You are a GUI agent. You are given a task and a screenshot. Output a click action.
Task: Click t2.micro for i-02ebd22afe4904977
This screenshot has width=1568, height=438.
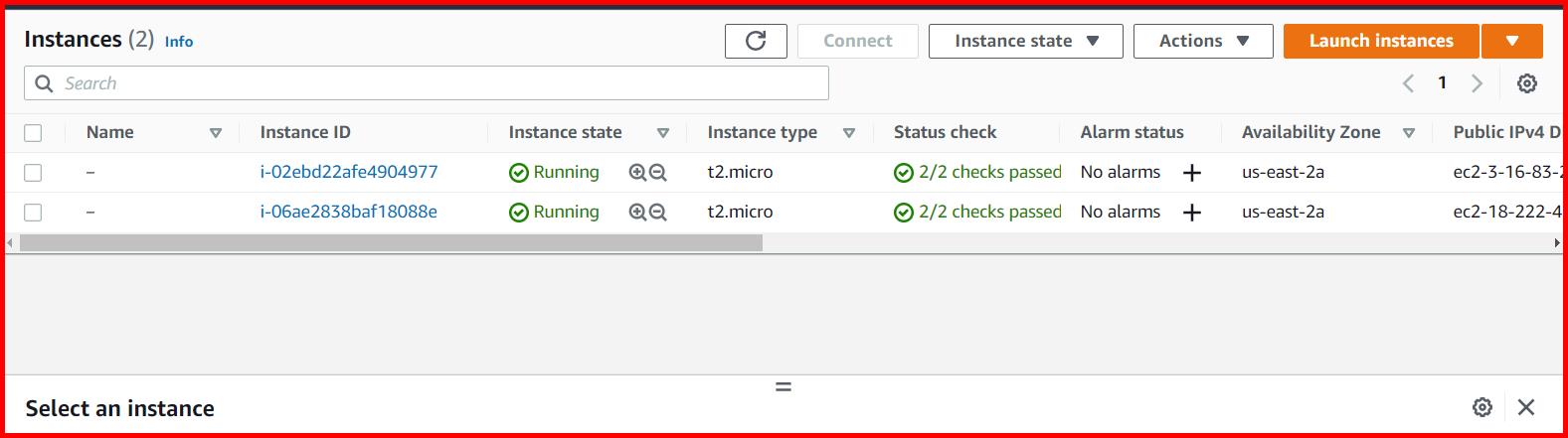(x=740, y=172)
